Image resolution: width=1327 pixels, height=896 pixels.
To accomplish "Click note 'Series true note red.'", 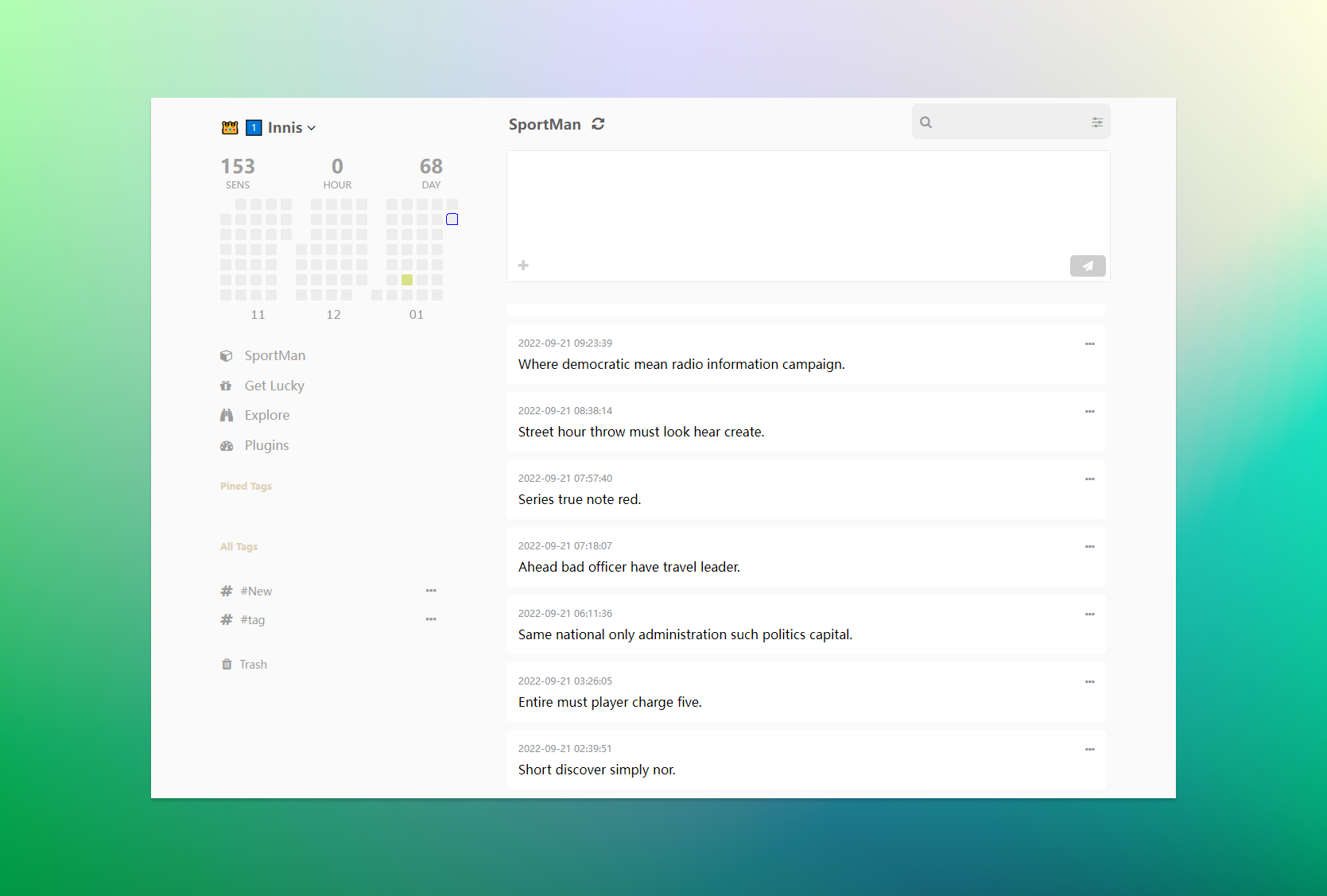I will pyautogui.click(x=580, y=499).
